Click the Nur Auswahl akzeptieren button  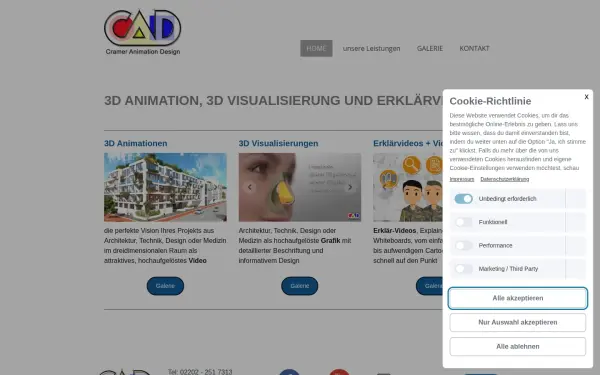click(x=517, y=322)
